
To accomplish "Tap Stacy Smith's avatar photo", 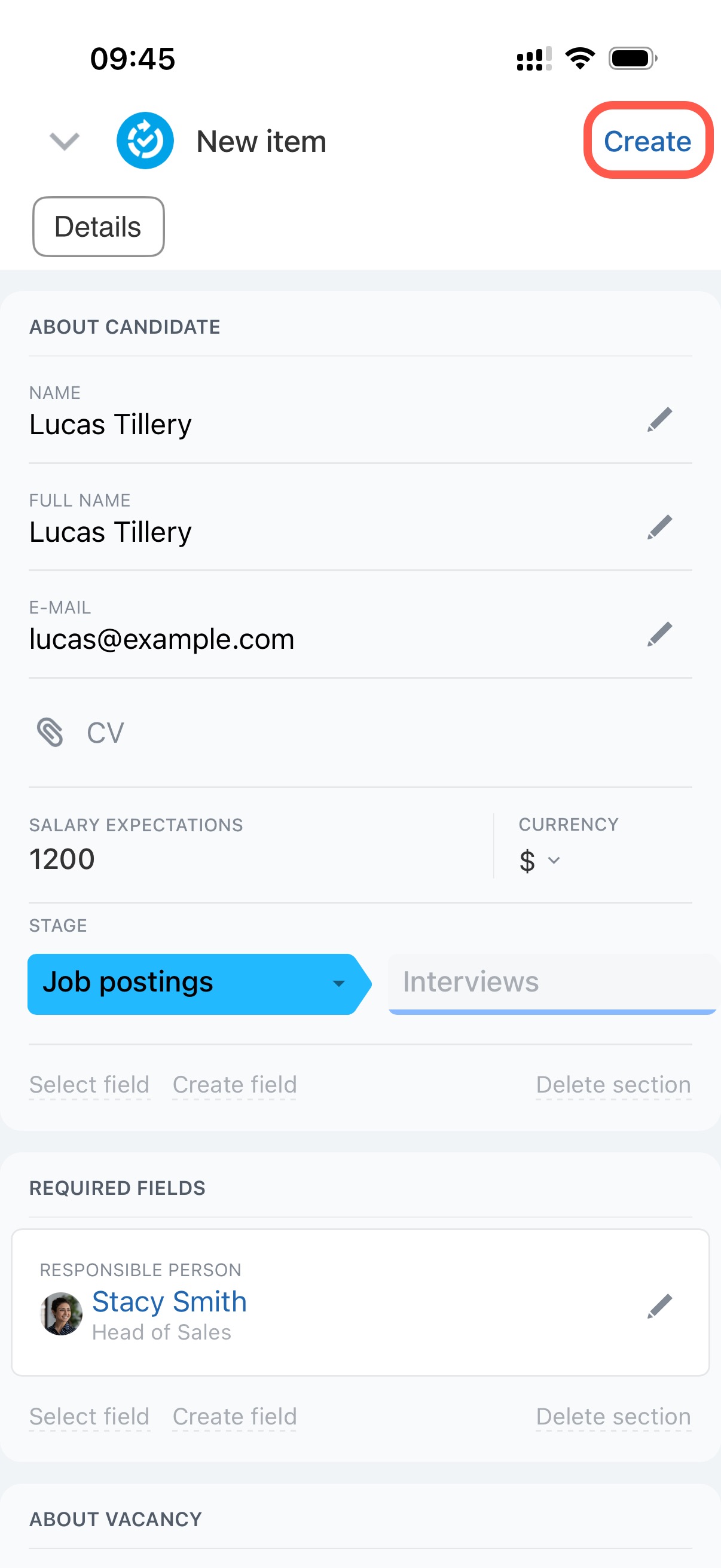I will pos(61,1314).
